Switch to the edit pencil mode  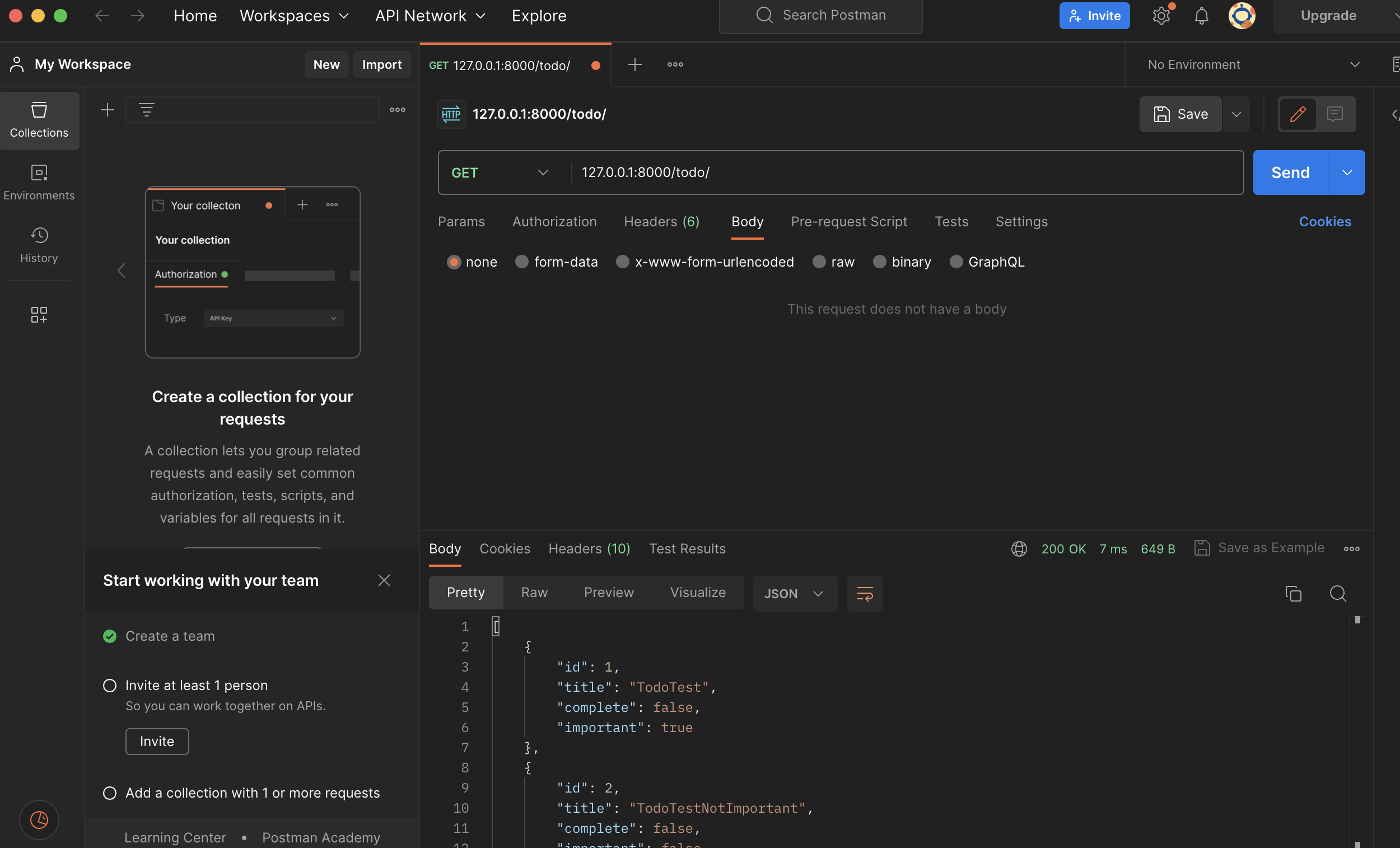pyautogui.click(x=1298, y=114)
